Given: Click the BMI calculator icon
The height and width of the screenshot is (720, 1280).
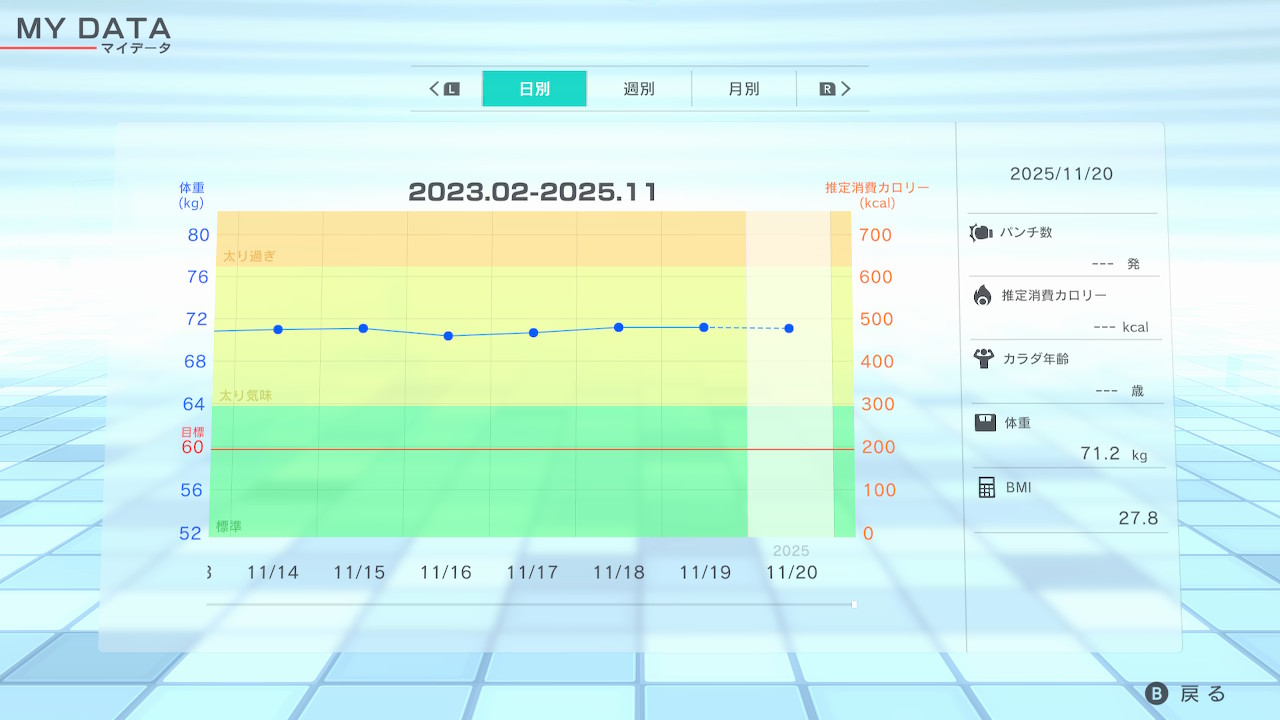Looking at the screenshot, I should pos(987,487).
